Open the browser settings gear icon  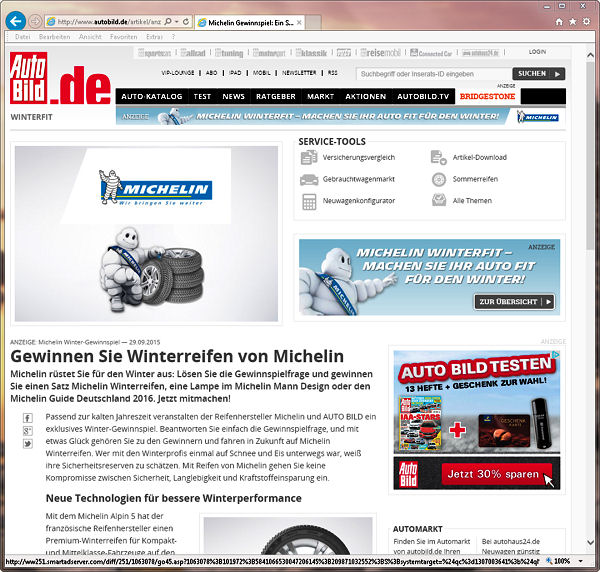(x=586, y=22)
